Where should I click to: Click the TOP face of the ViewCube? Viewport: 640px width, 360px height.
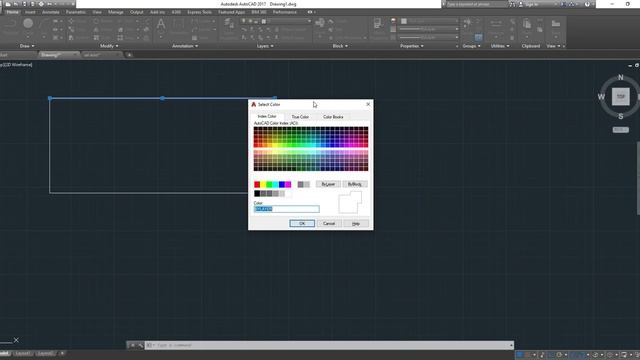click(620, 97)
